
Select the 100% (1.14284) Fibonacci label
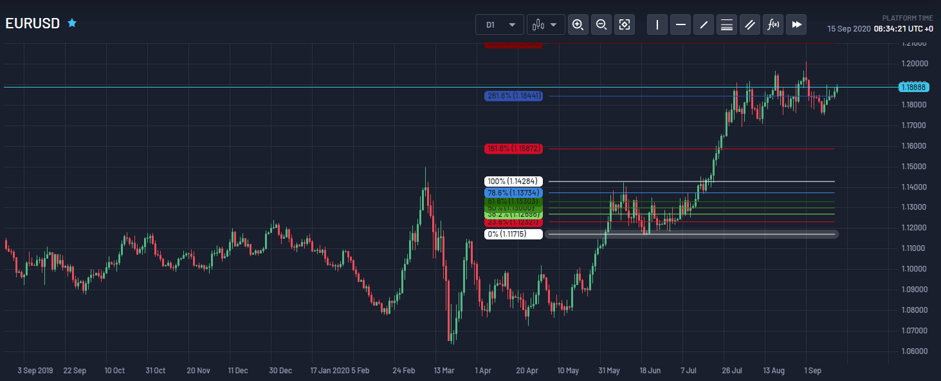point(513,181)
